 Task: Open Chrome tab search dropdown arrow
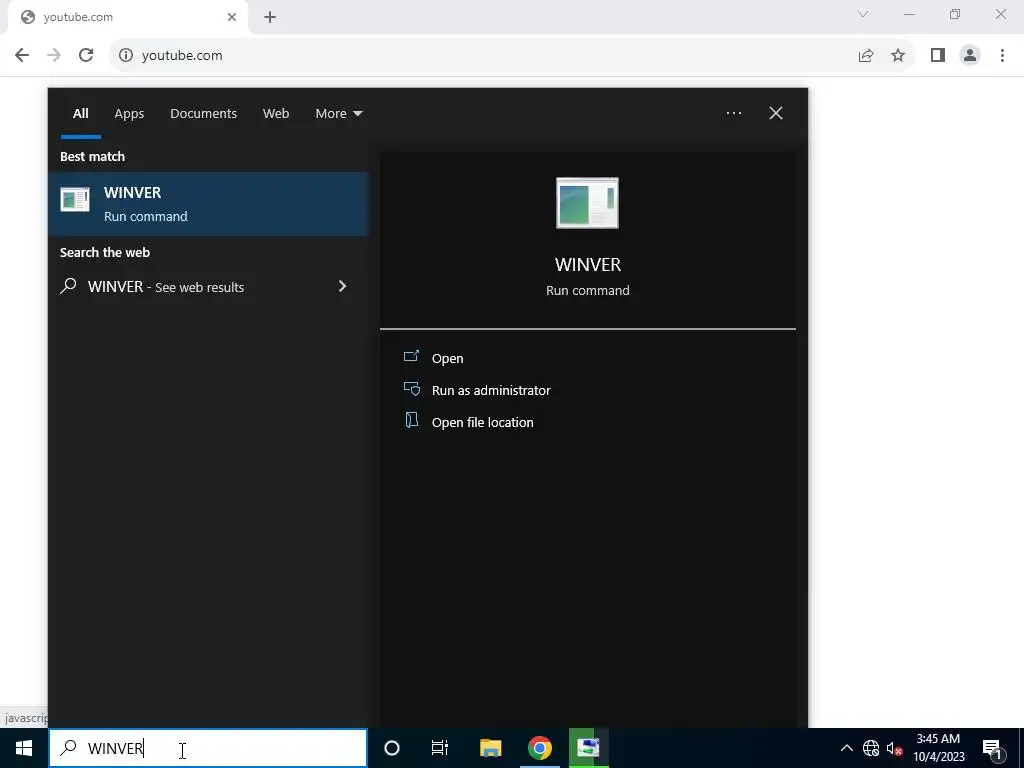point(863,14)
